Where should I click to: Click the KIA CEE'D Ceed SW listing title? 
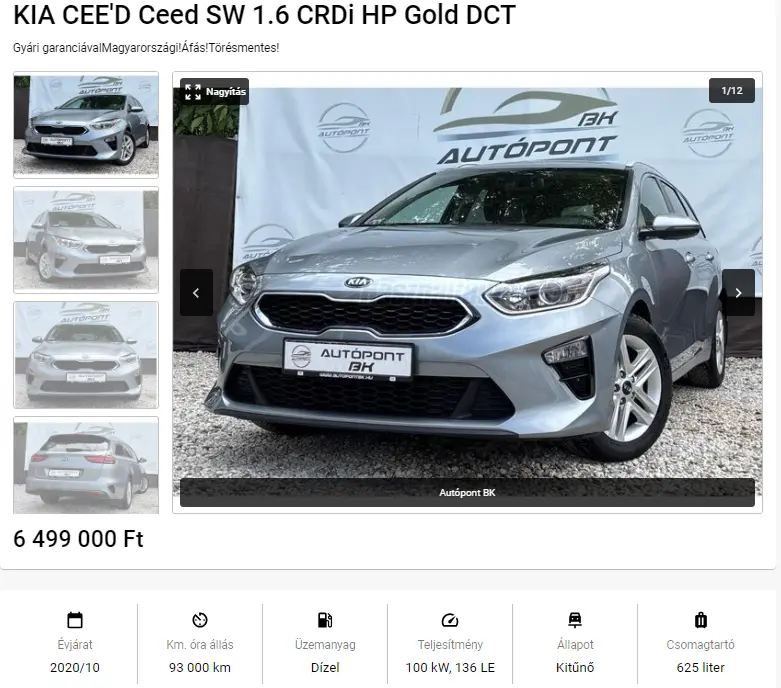(264, 15)
